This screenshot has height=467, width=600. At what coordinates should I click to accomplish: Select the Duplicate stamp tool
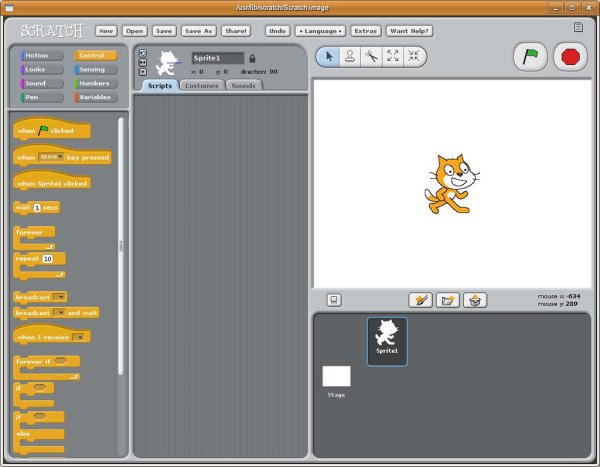(x=349, y=57)
